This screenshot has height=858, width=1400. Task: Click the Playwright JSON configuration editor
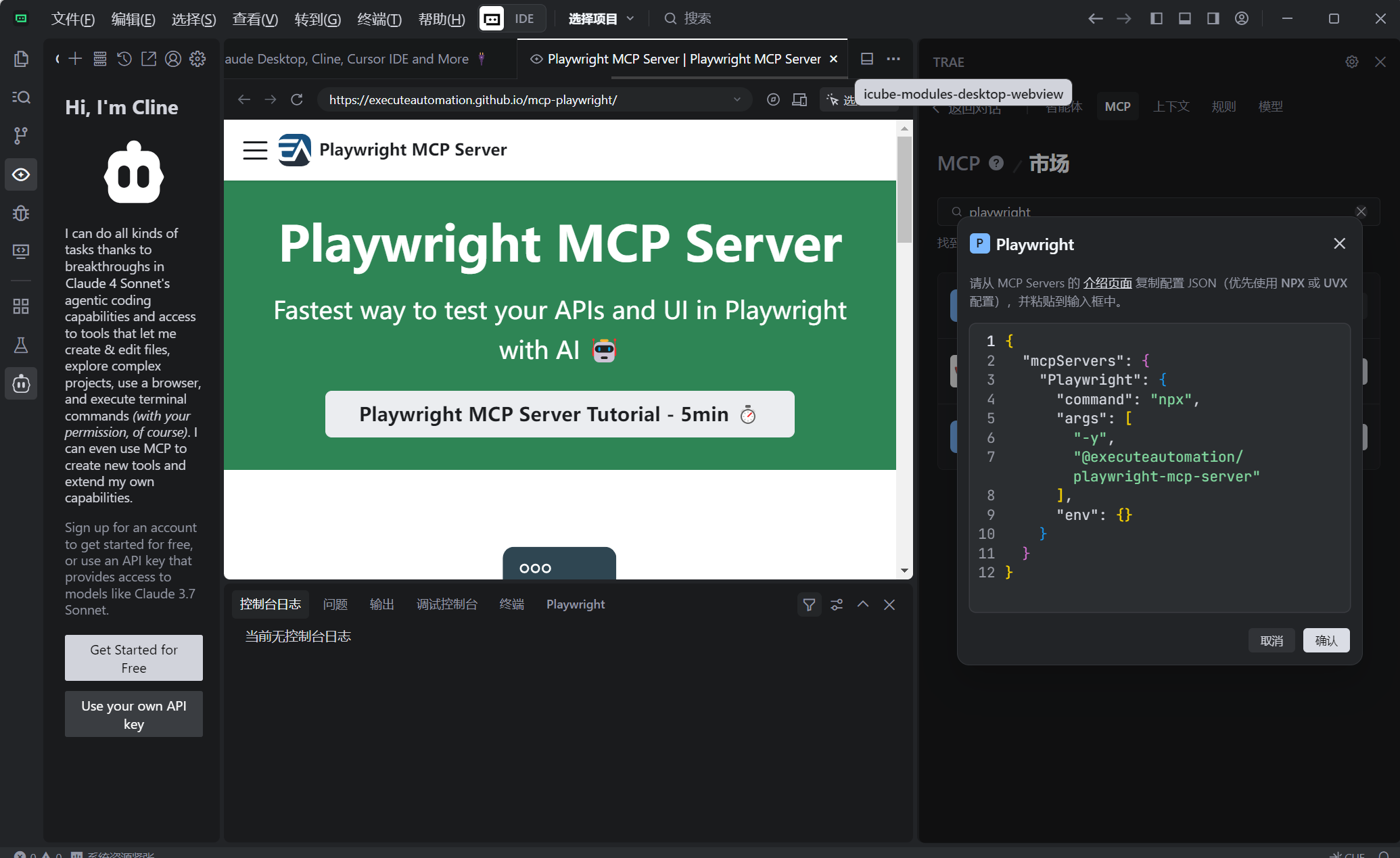[x=1159, y=467]
